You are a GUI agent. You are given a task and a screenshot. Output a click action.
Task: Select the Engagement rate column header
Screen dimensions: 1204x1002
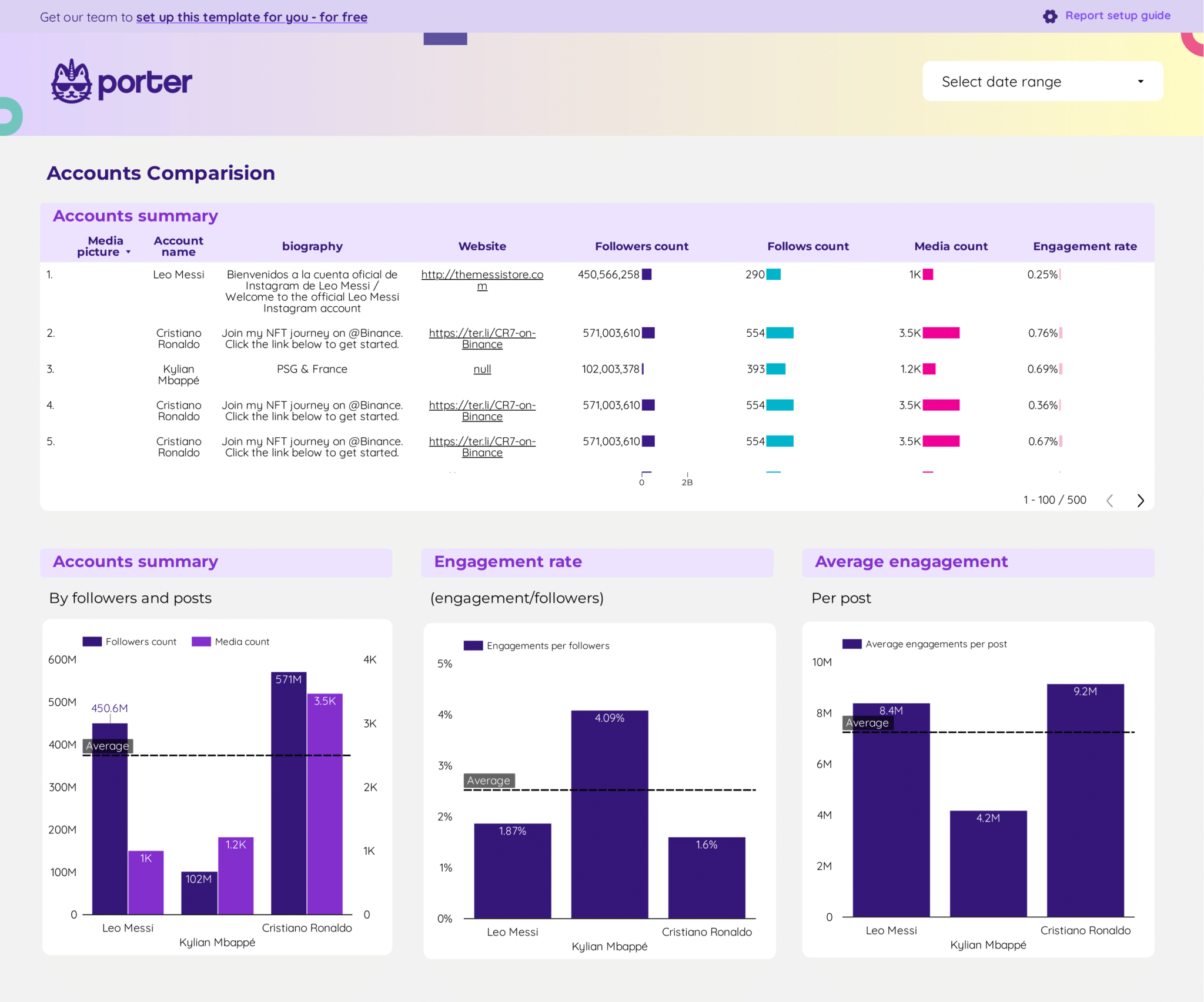point(1085,246)
